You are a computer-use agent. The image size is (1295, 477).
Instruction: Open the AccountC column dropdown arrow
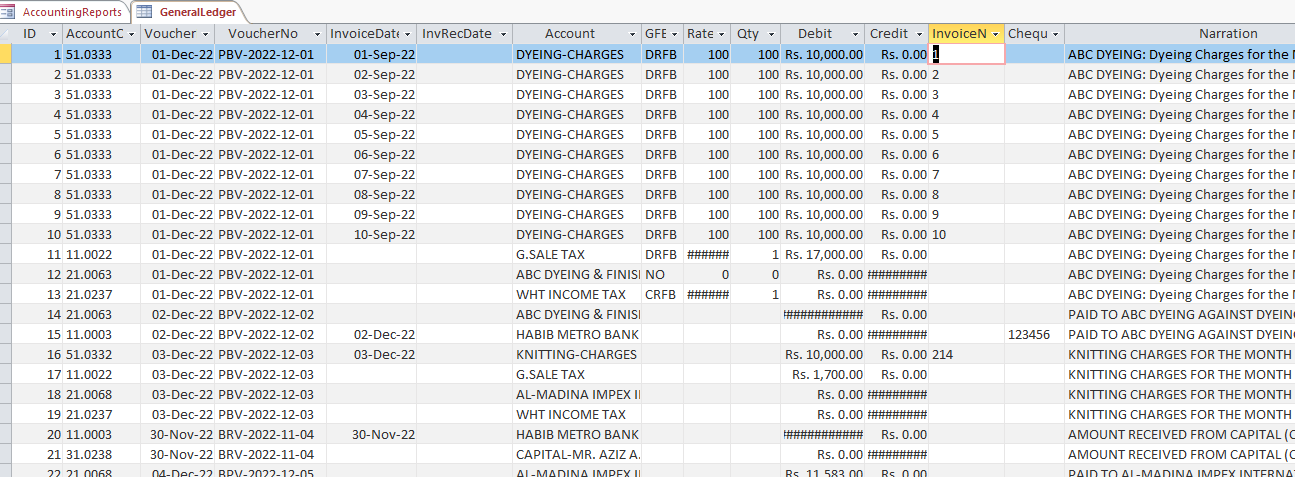pyautogui.click(x=132, y=34)
